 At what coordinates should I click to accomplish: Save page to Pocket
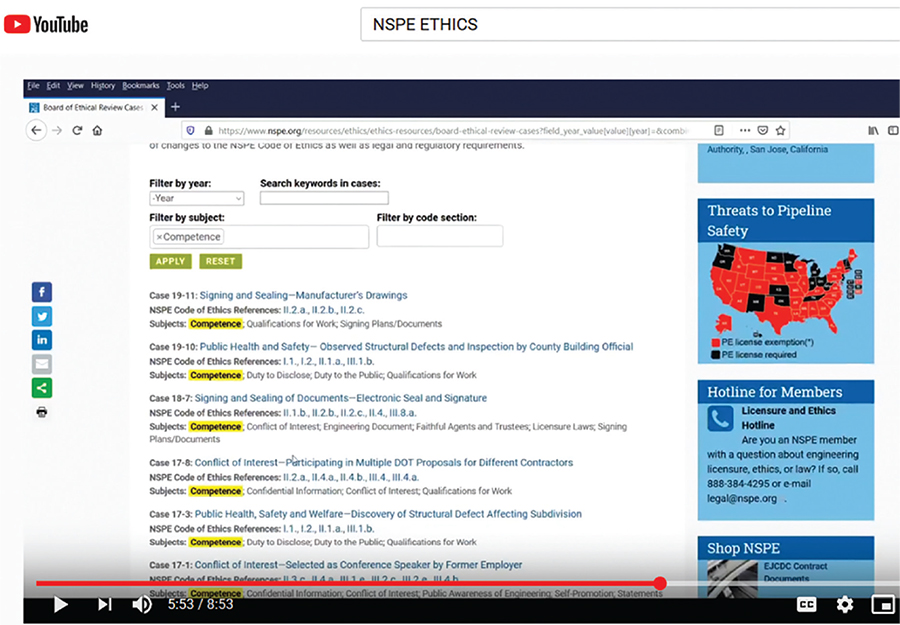[x=763, y=130]
